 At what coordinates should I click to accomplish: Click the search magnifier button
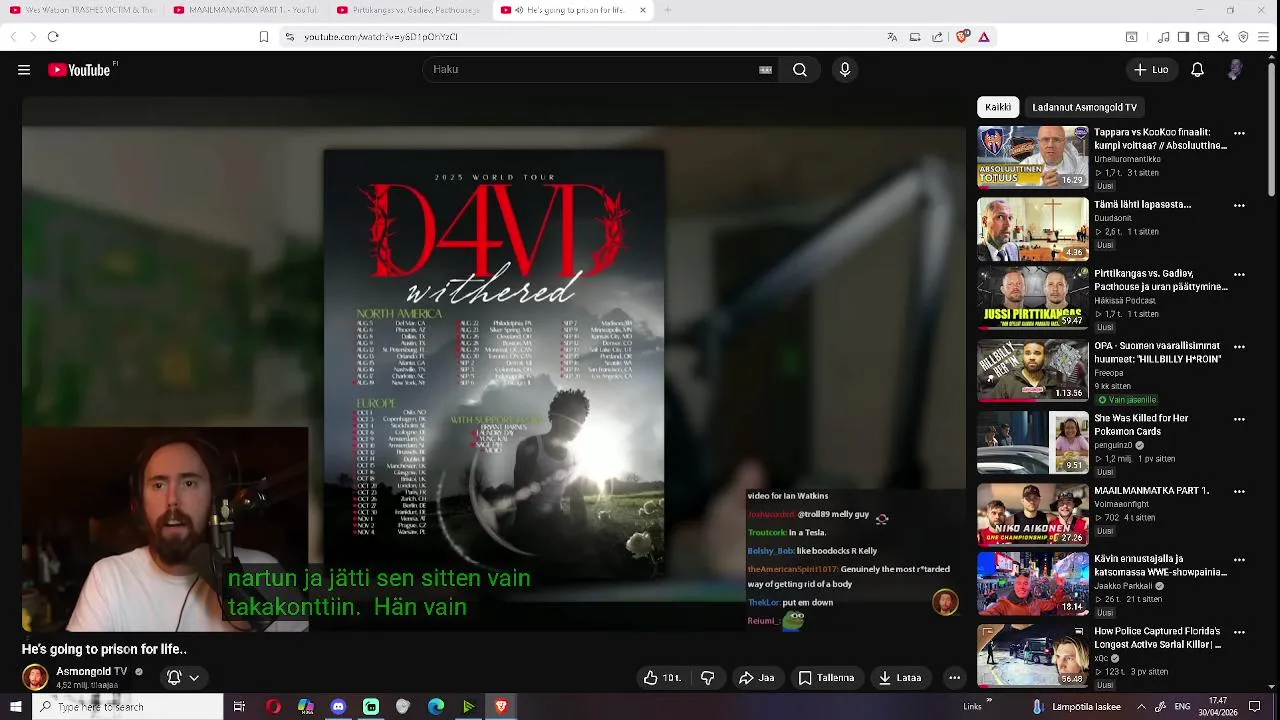tap(800, 70)
